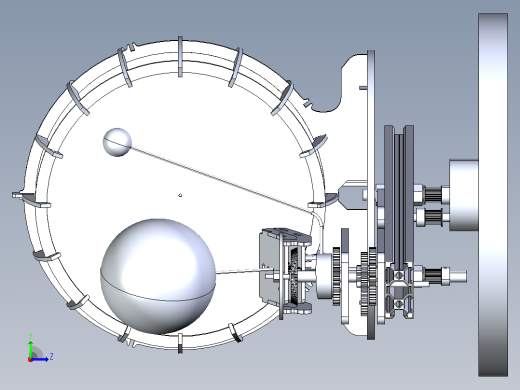This screenshot has height=390, width=520.
Task: Select the dark pulley plate beside the mounting plate
Action: coord(389,193)
